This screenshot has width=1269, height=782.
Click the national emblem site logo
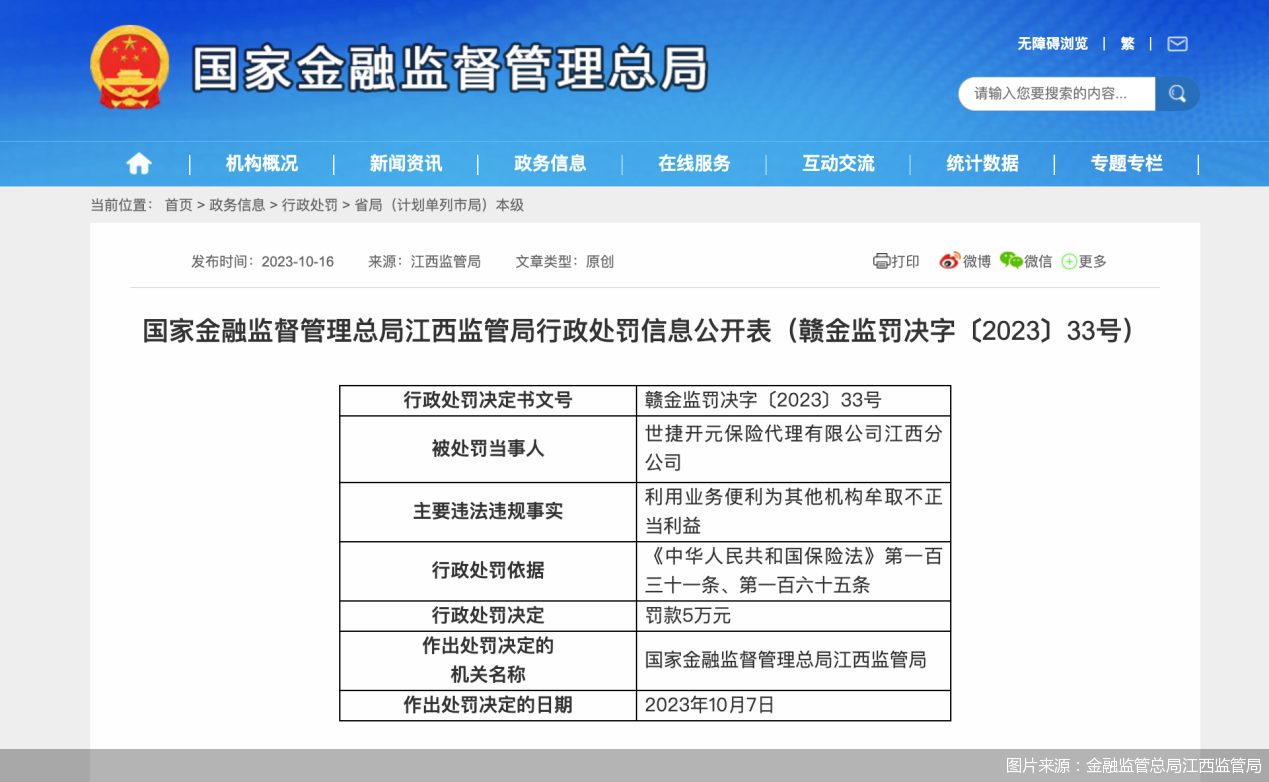pos(128,67)
